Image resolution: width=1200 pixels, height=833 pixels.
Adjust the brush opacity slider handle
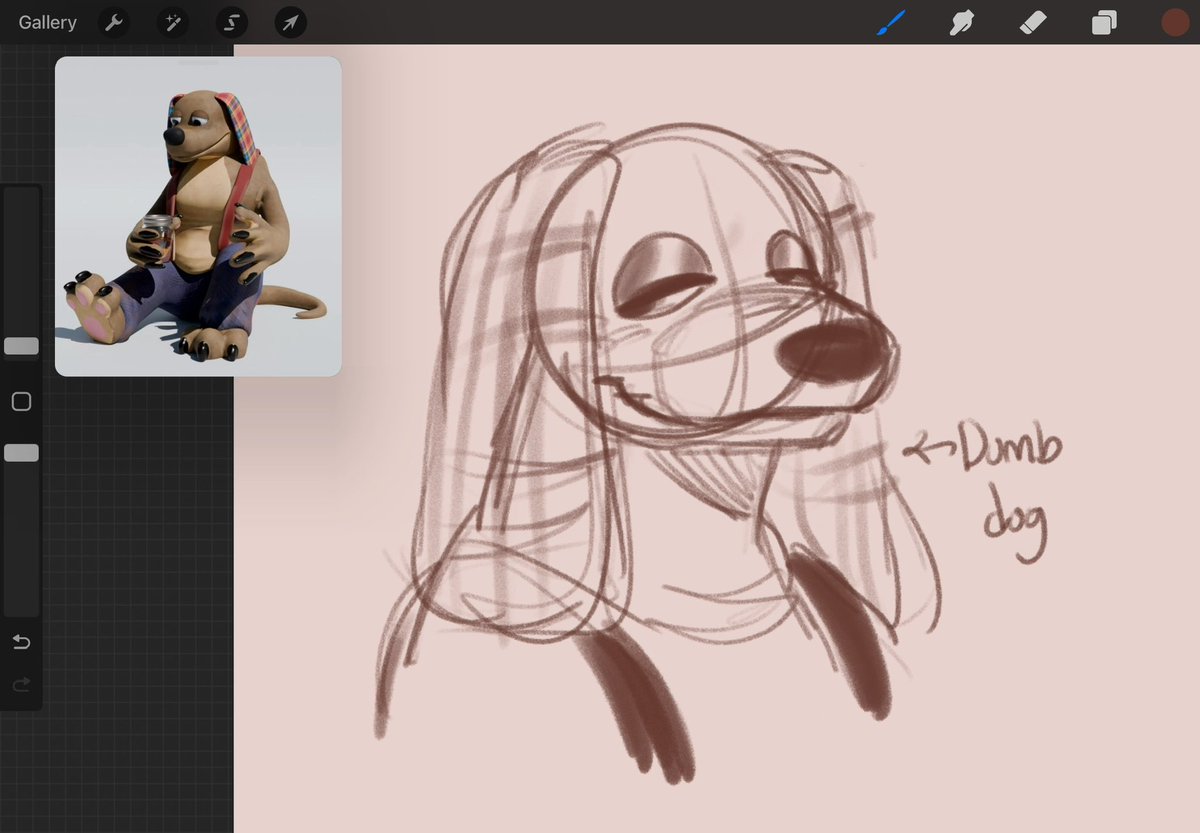point(21,453)
